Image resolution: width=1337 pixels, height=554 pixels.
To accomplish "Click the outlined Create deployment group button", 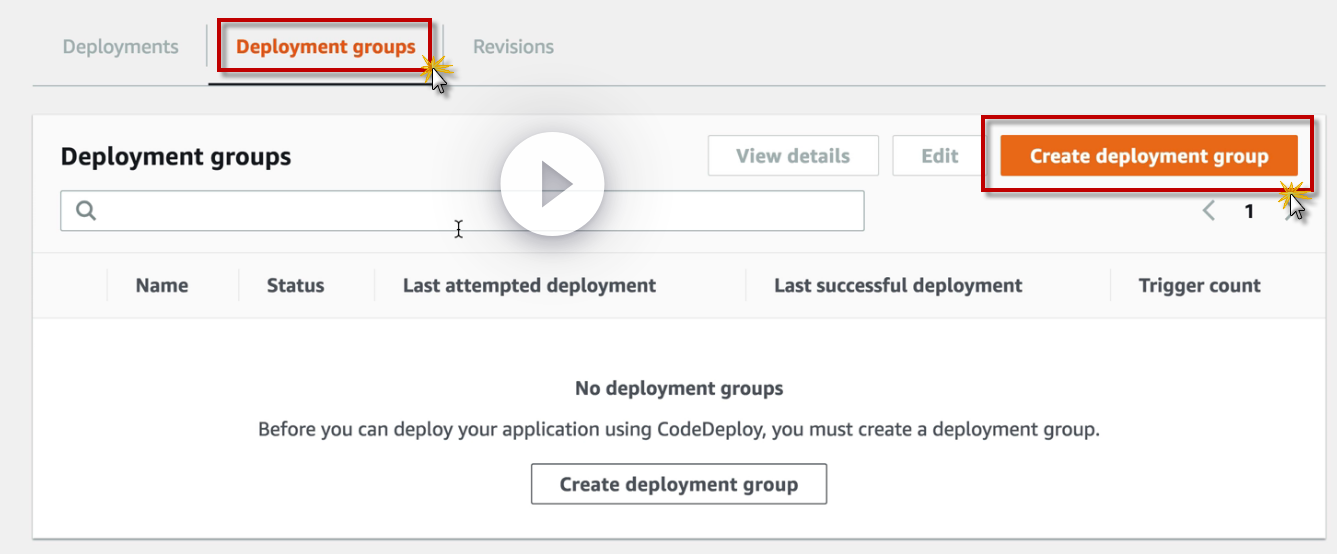I will [678, 484].
